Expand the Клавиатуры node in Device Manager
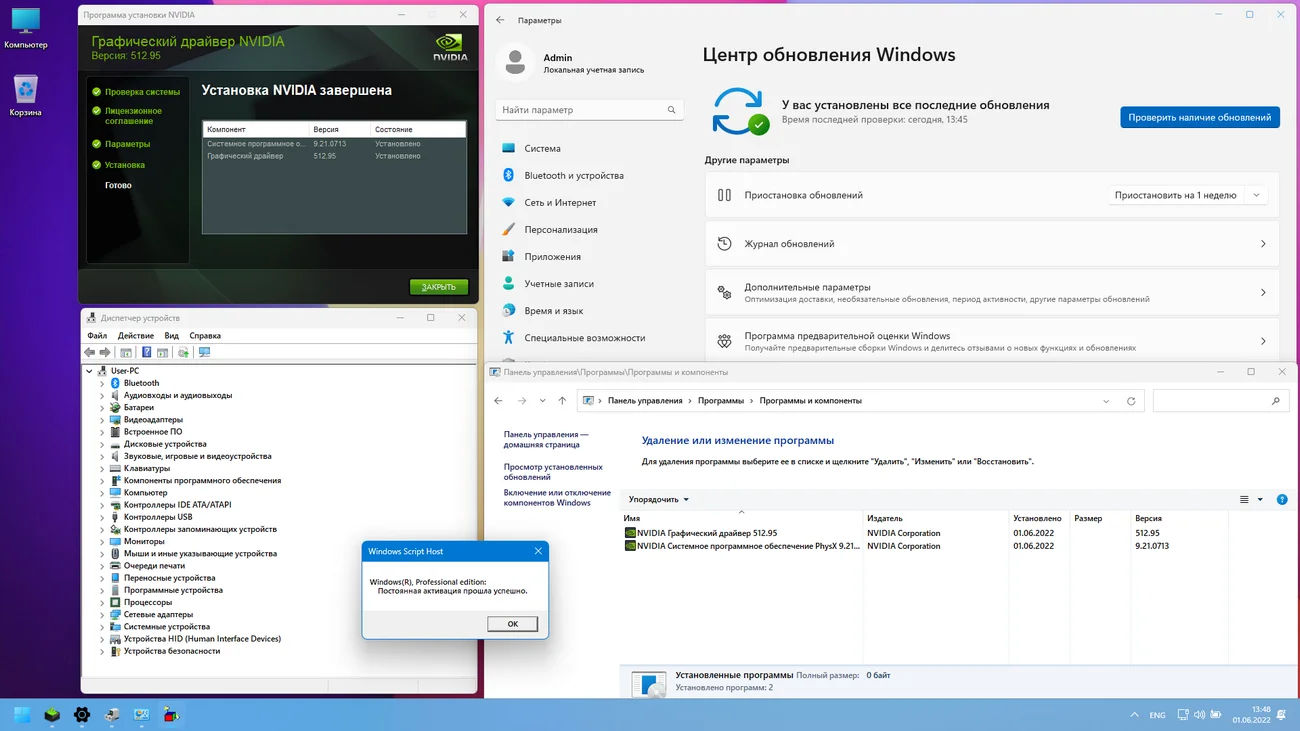The height and width of the screenshot is (731, 1300). click(x=102, y=468)
